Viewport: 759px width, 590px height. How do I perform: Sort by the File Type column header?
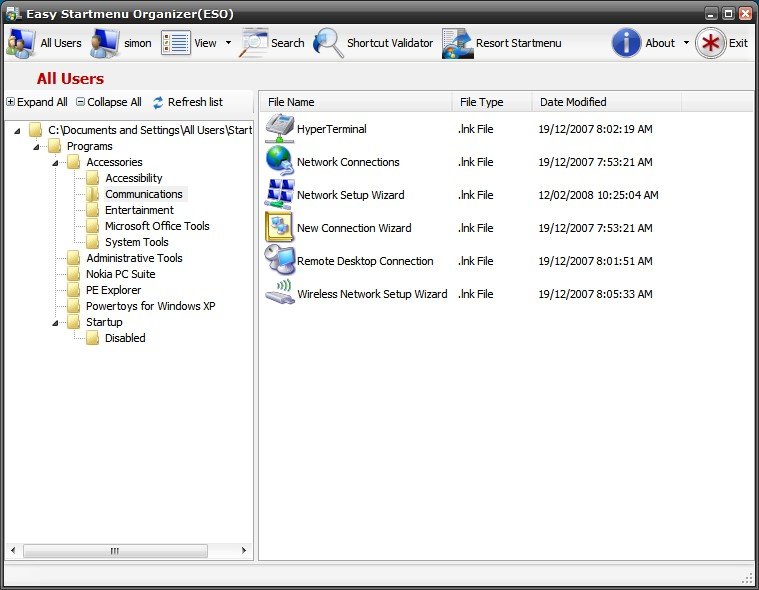point(492,102)
